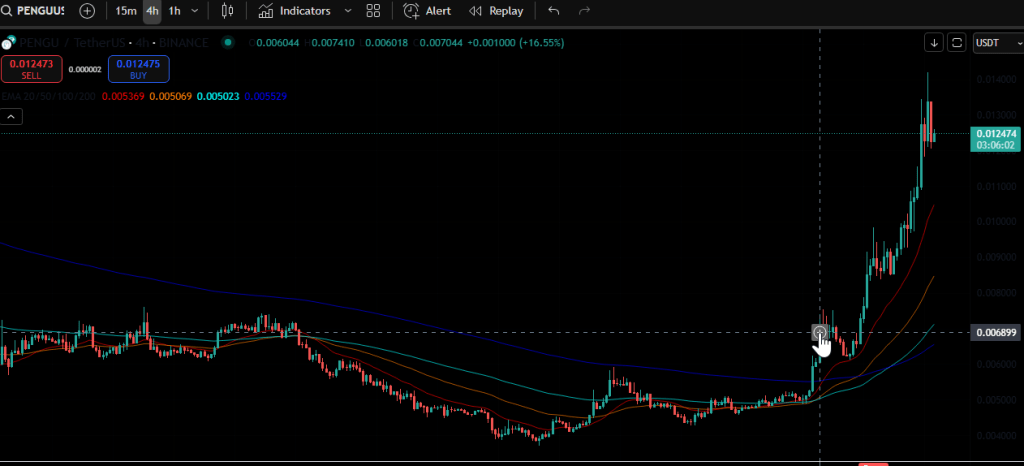Click the crosshair plus marker on the chart
Screen dimensions: 1024x466
click(x=820, y=333)
